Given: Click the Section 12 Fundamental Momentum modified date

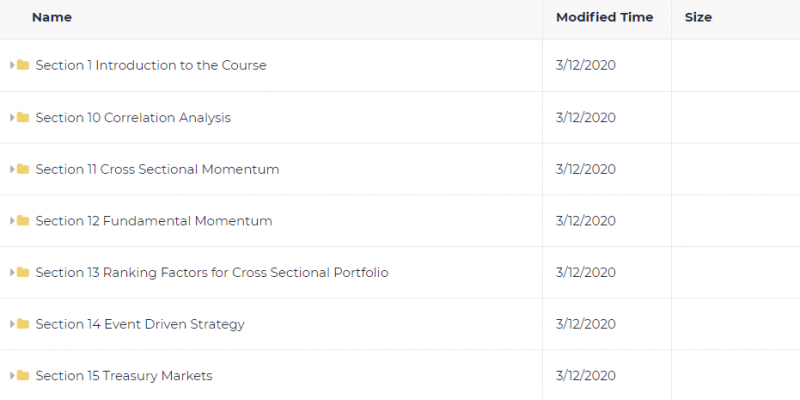Looking at the screenshot, I should 586,220.
